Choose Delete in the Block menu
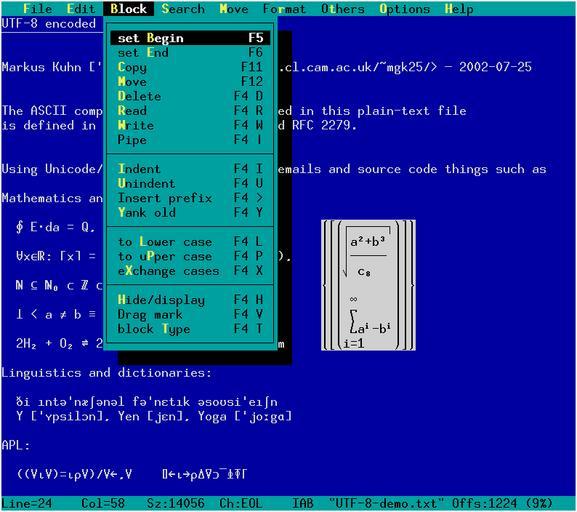Screen dimensions: 577x512 190,96
